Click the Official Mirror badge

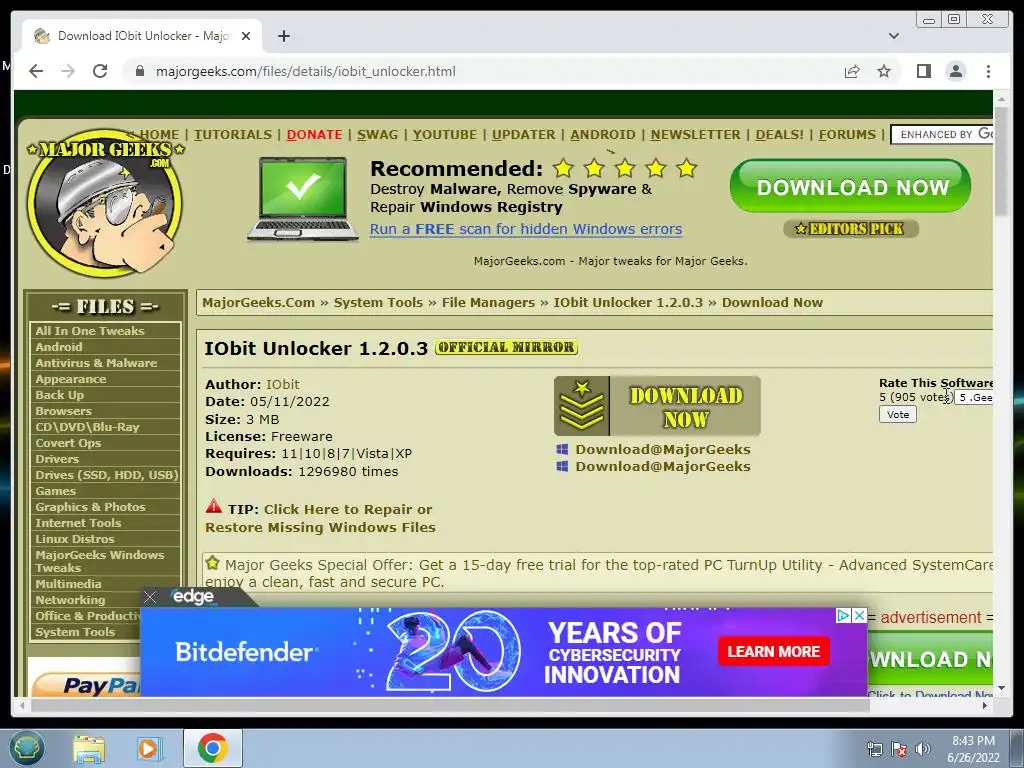[506, 347]
